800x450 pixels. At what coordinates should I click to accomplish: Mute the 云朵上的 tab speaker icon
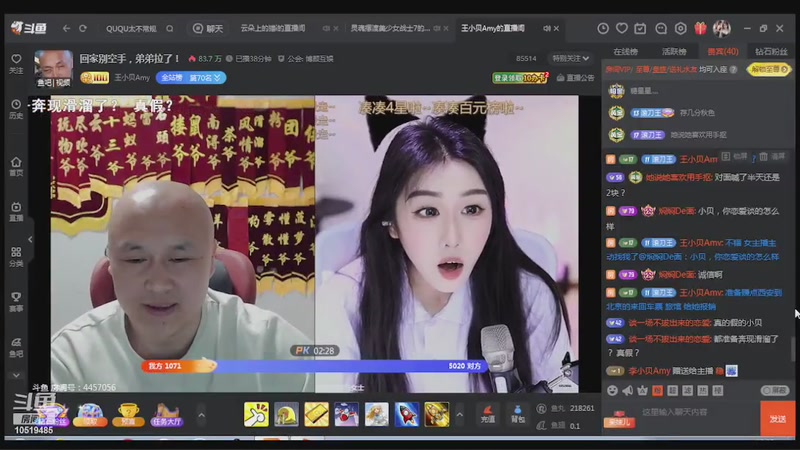pyautogui.click(x=326, y=29)
